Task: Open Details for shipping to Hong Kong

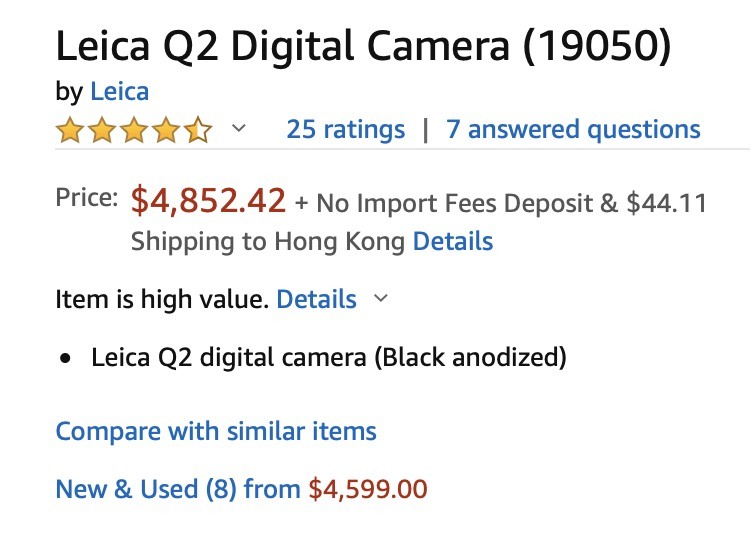Action: [x=453, y=241]
